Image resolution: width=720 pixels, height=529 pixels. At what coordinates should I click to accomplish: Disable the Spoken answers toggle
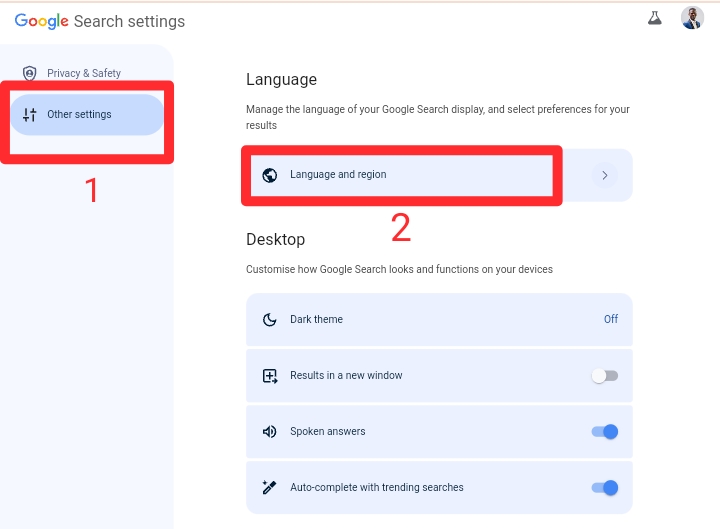(x=605, y=432)
